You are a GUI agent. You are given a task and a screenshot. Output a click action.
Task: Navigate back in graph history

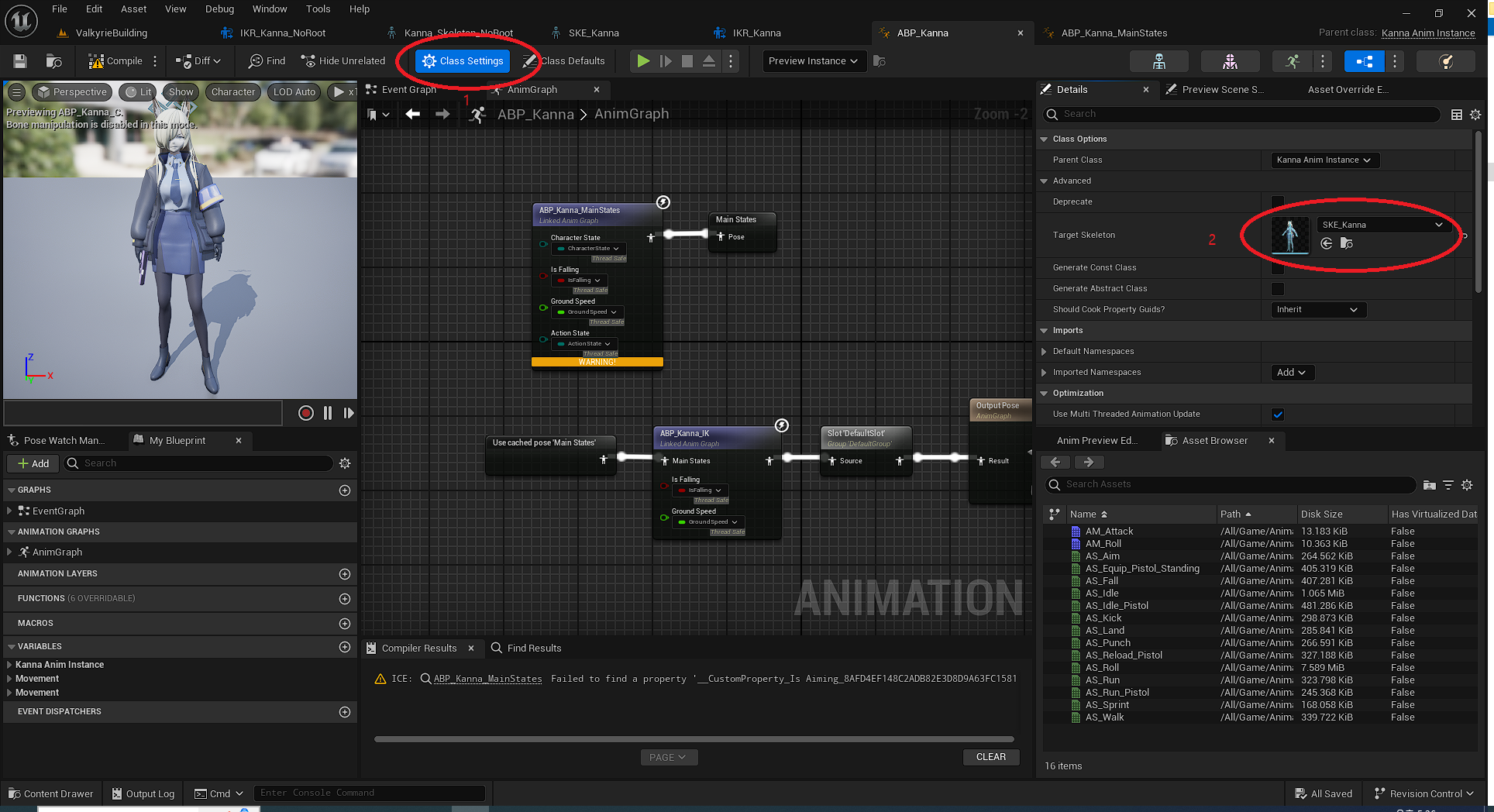tap(413, 114)
